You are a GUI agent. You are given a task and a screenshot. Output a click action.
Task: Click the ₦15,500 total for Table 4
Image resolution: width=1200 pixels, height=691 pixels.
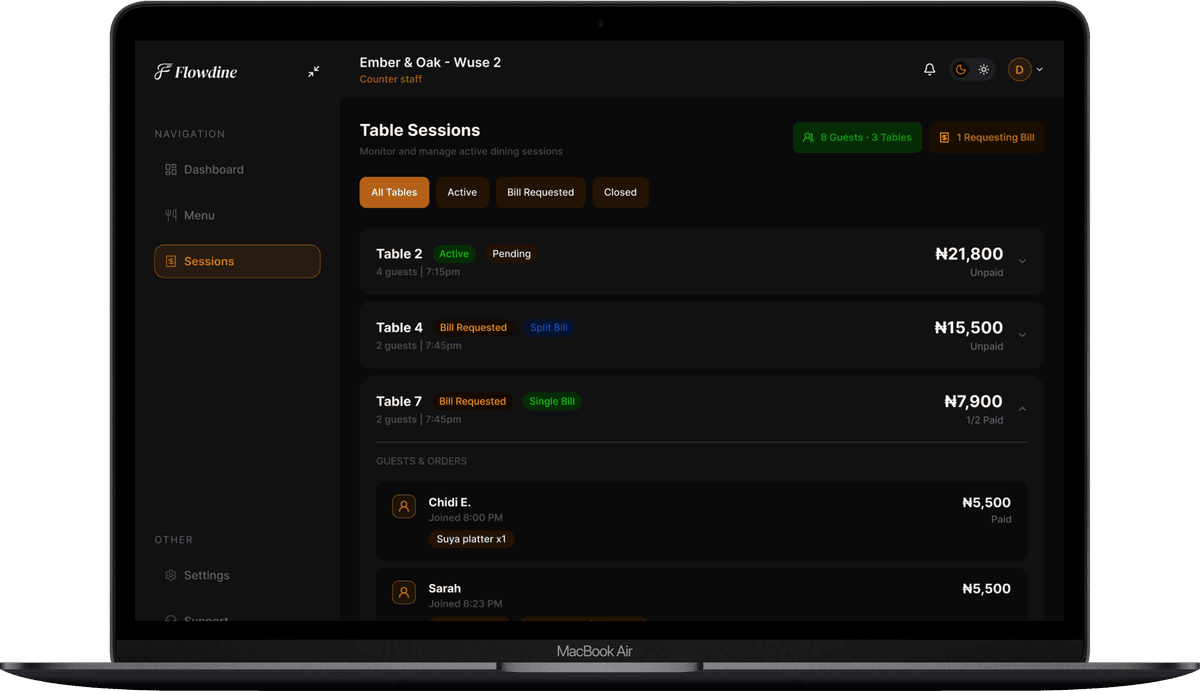click(969, 327)
